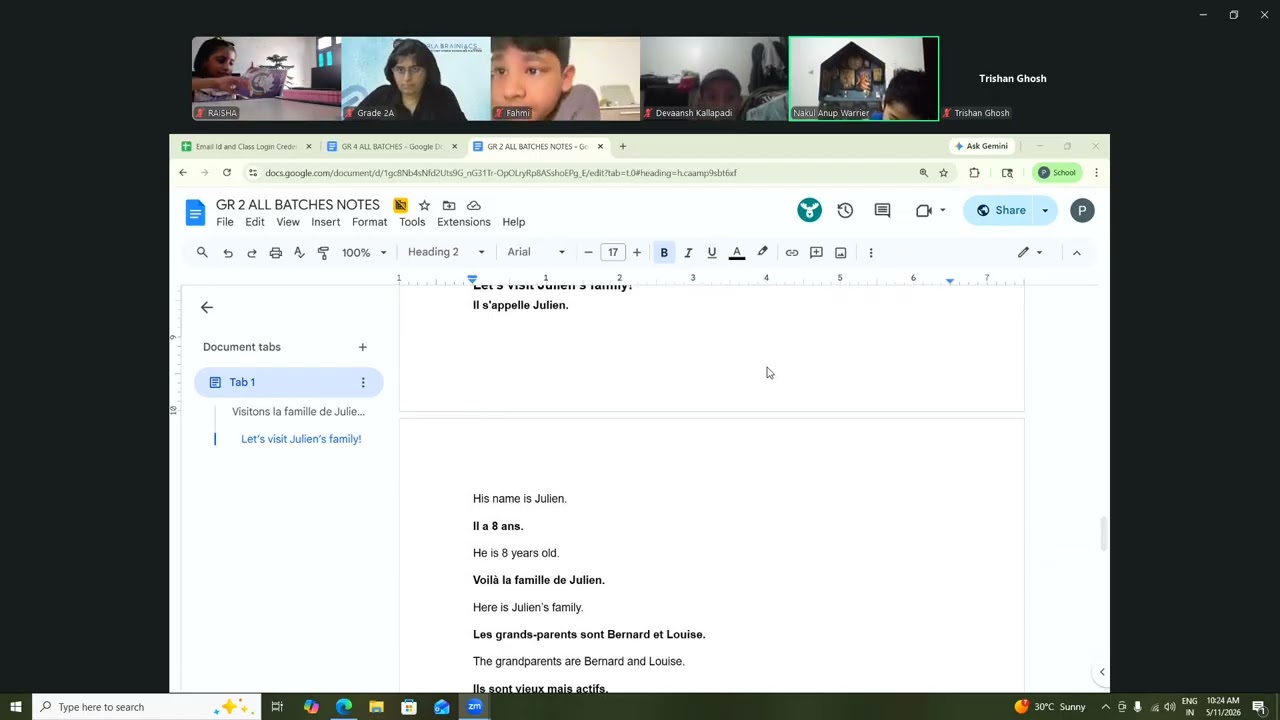Jump to Visitons la famille de Julie heading
This screenshot has width=1280, height=720.
pos(298,411)
